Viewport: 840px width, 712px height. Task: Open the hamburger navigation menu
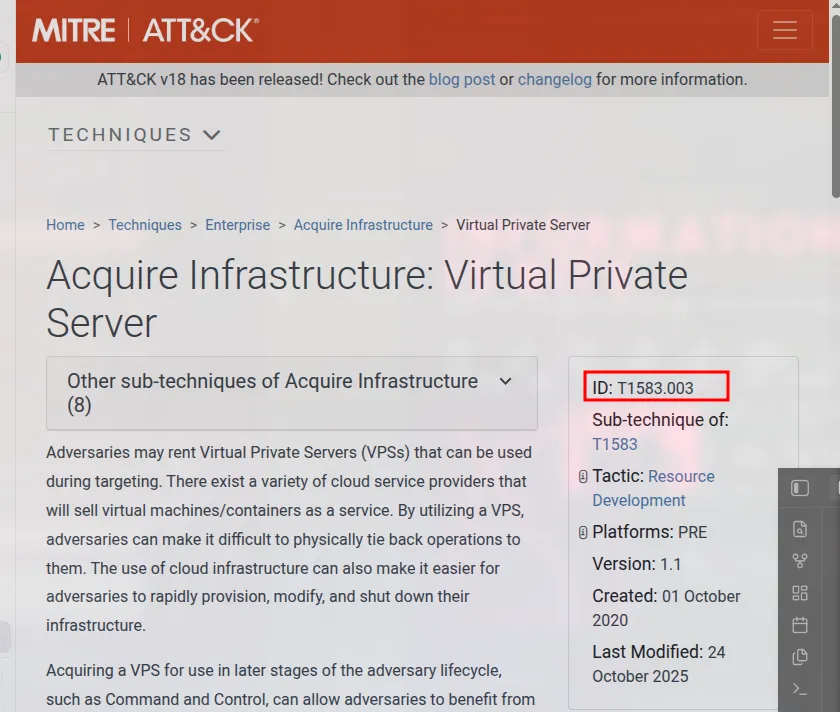pyautogui.click(x=784, y=31)
